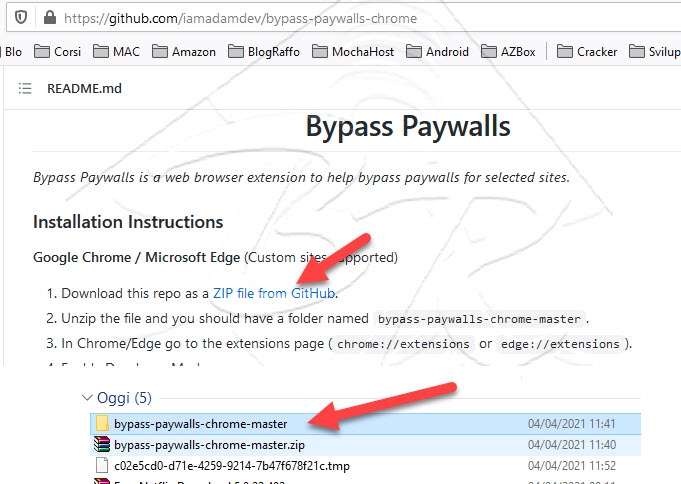Select bypass-paywalls-chrome-master.zip file
The width and height of the screenshot is (681, 484).
365,445
